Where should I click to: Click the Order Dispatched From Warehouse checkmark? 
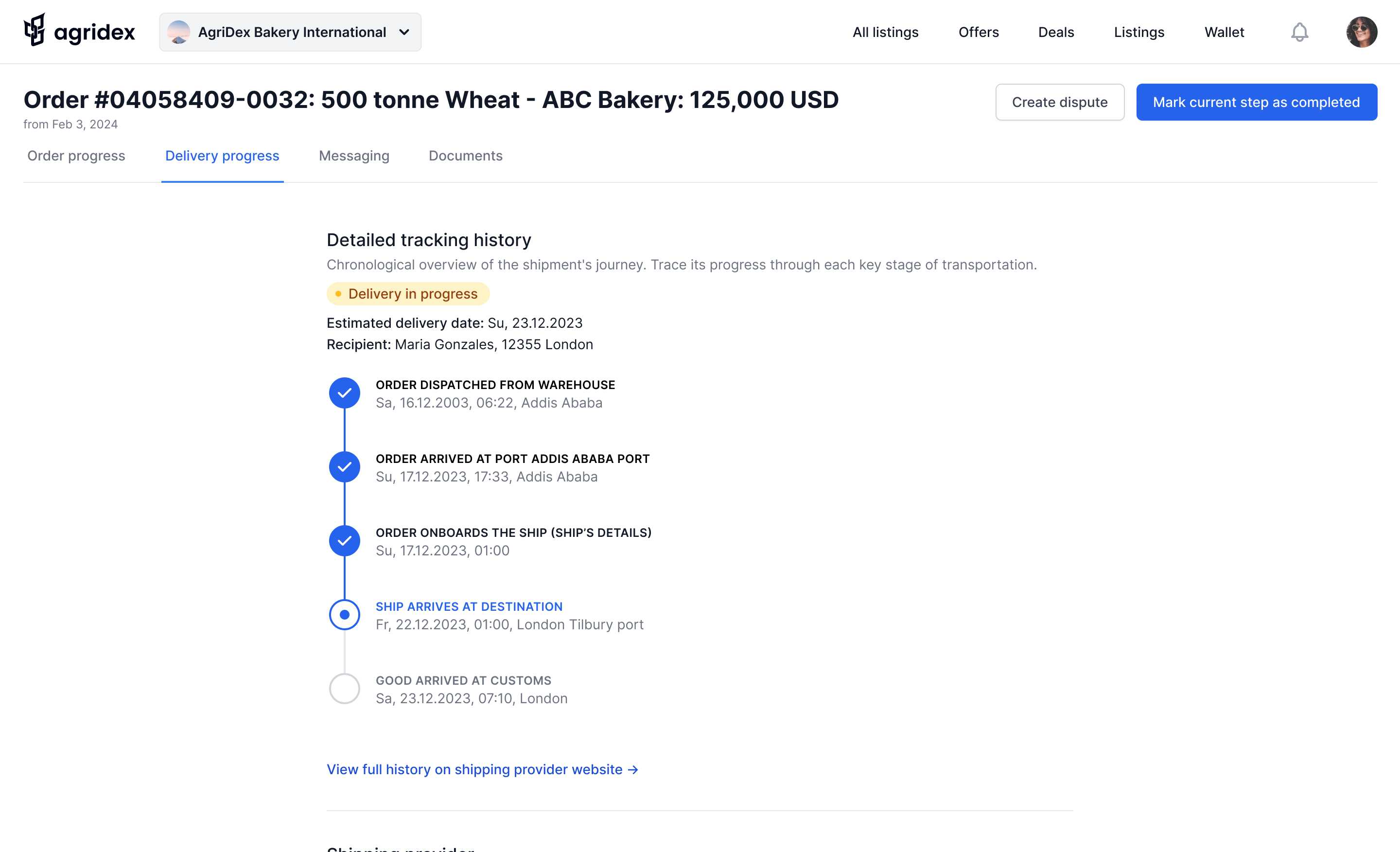(344, 393)
